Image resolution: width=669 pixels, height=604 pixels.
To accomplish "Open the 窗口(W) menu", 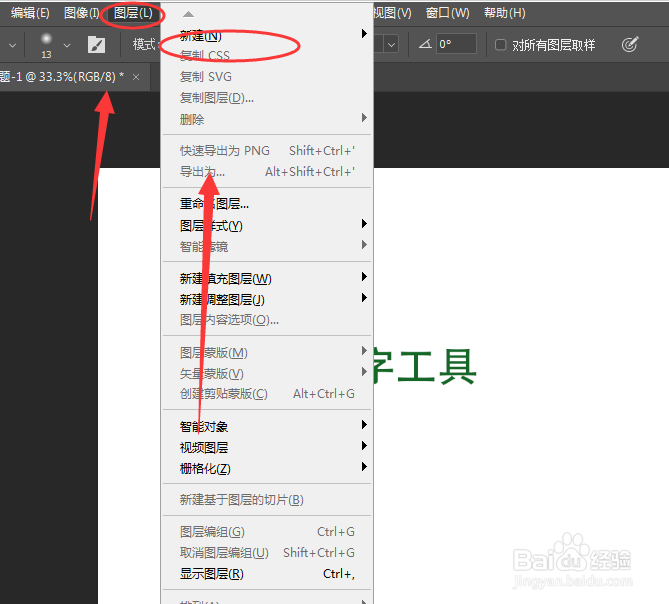I will [448, 13].
